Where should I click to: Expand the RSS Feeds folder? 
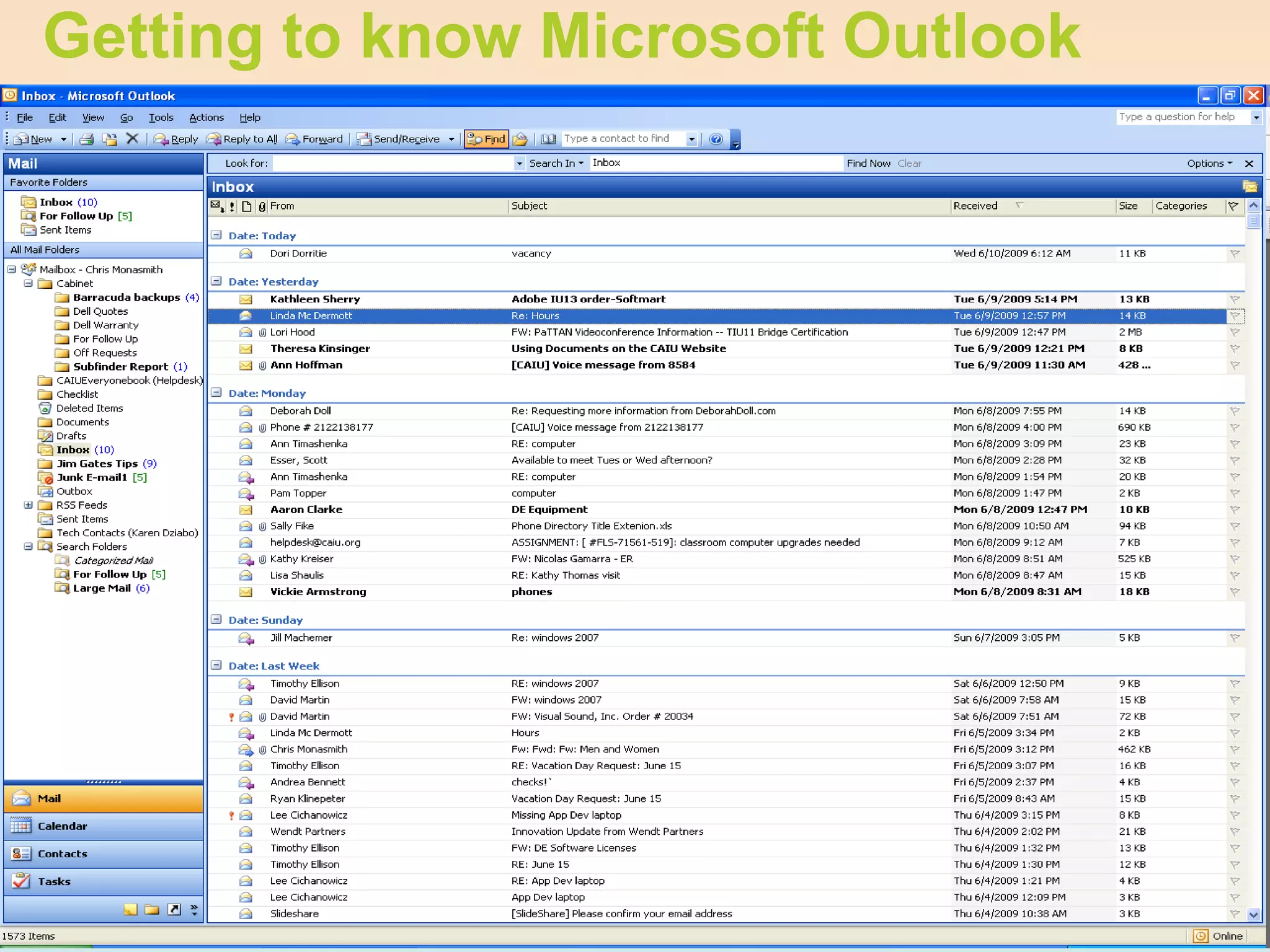click(29, 505)
